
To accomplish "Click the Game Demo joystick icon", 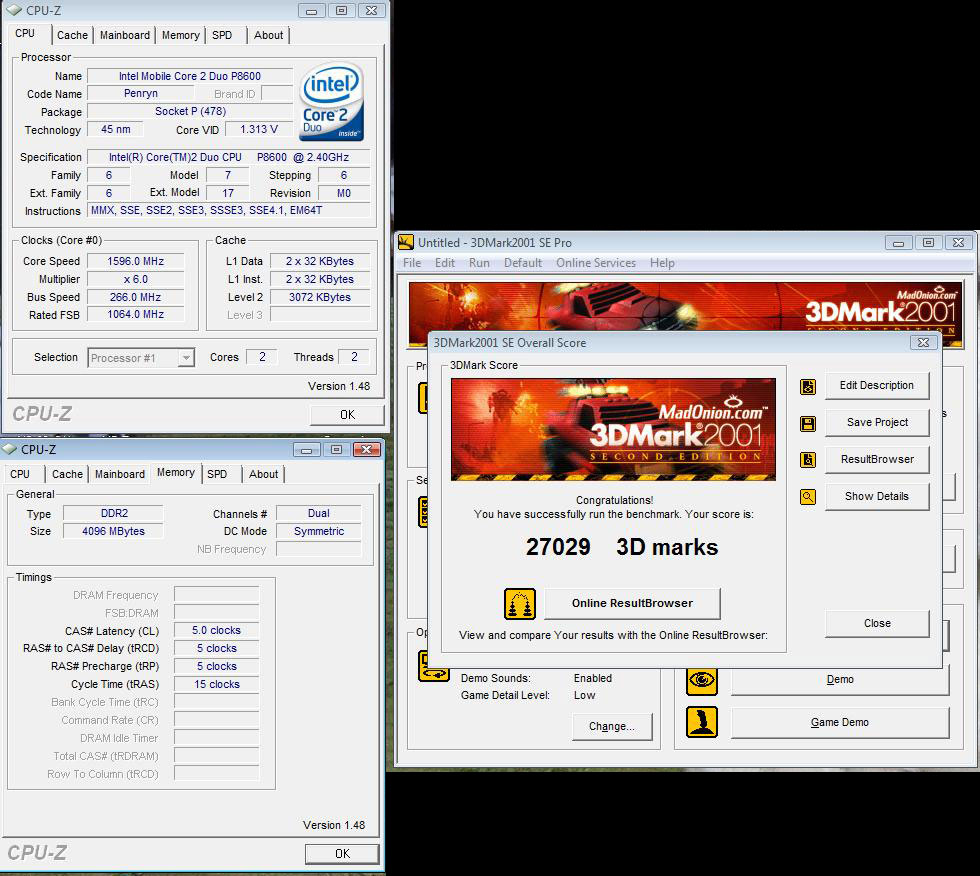I will point(702,723).
